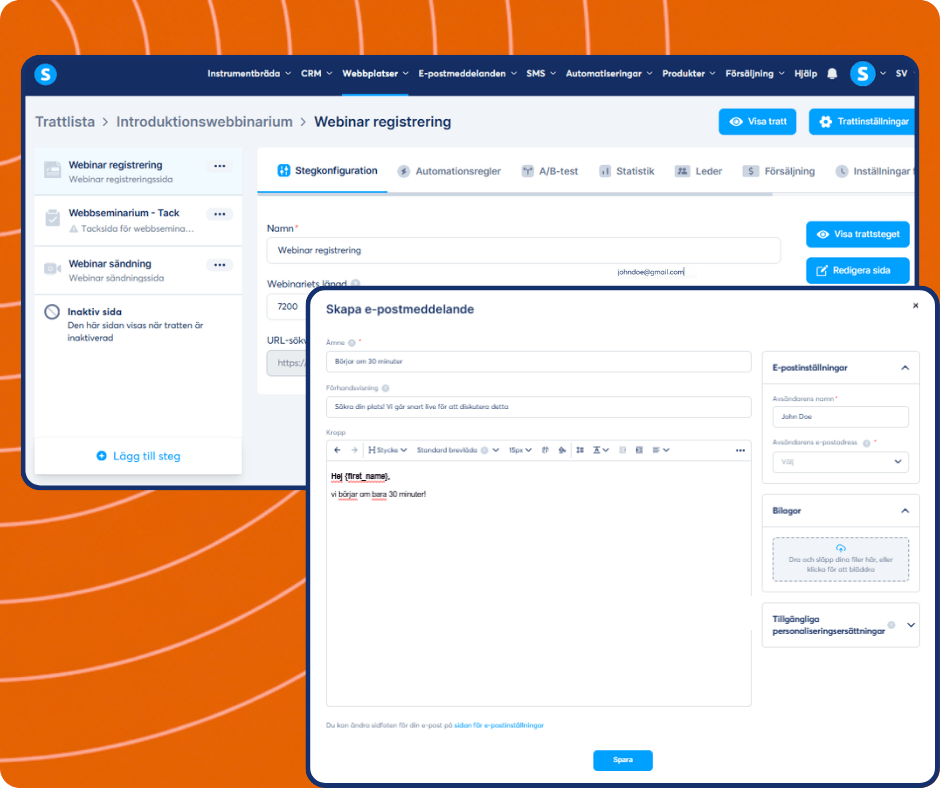
Task: Open options for Webinar sändning step
Action: pyautogui.click(x=219, y=265)
